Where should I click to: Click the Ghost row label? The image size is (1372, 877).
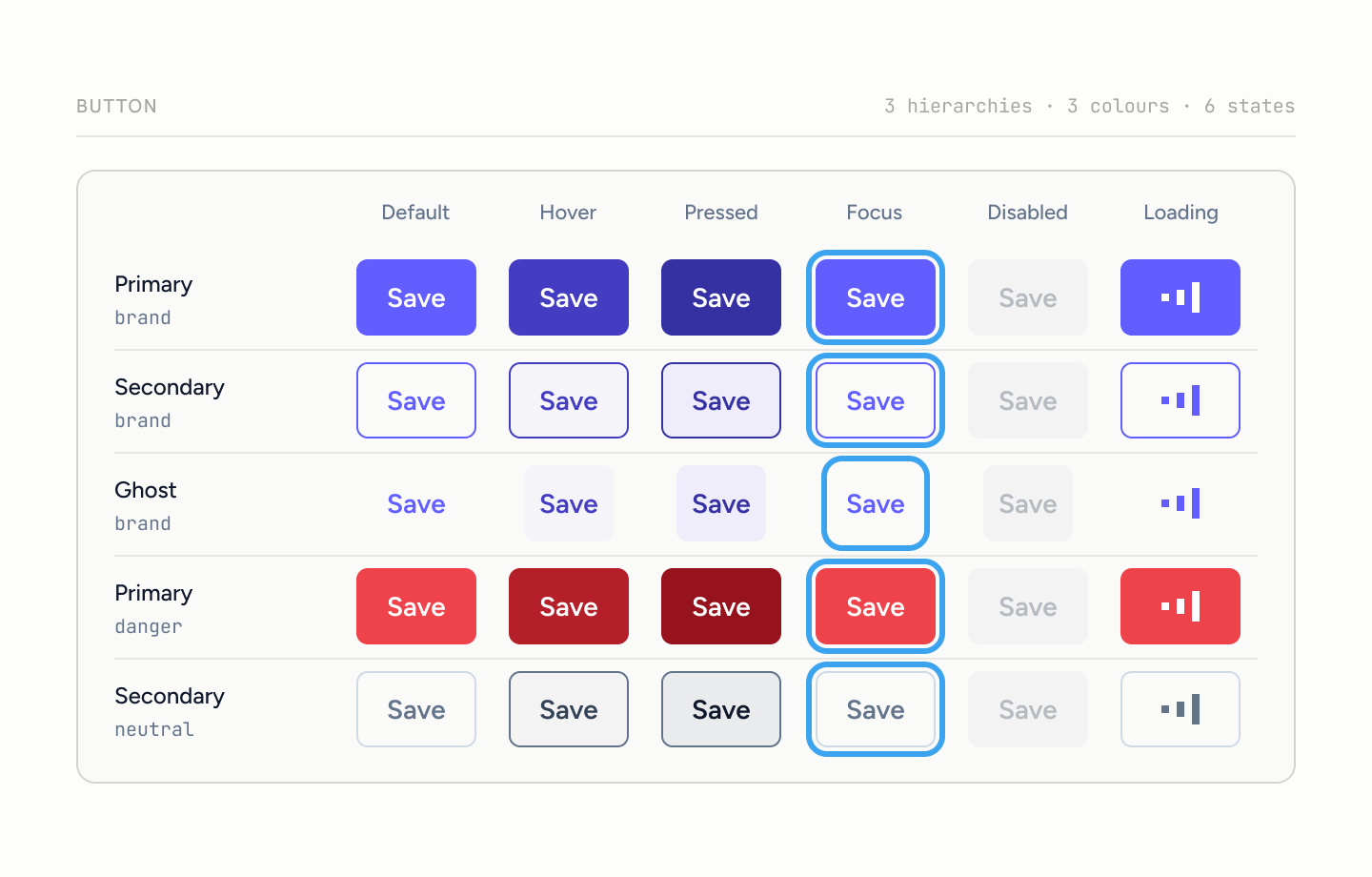coord(146,490)
